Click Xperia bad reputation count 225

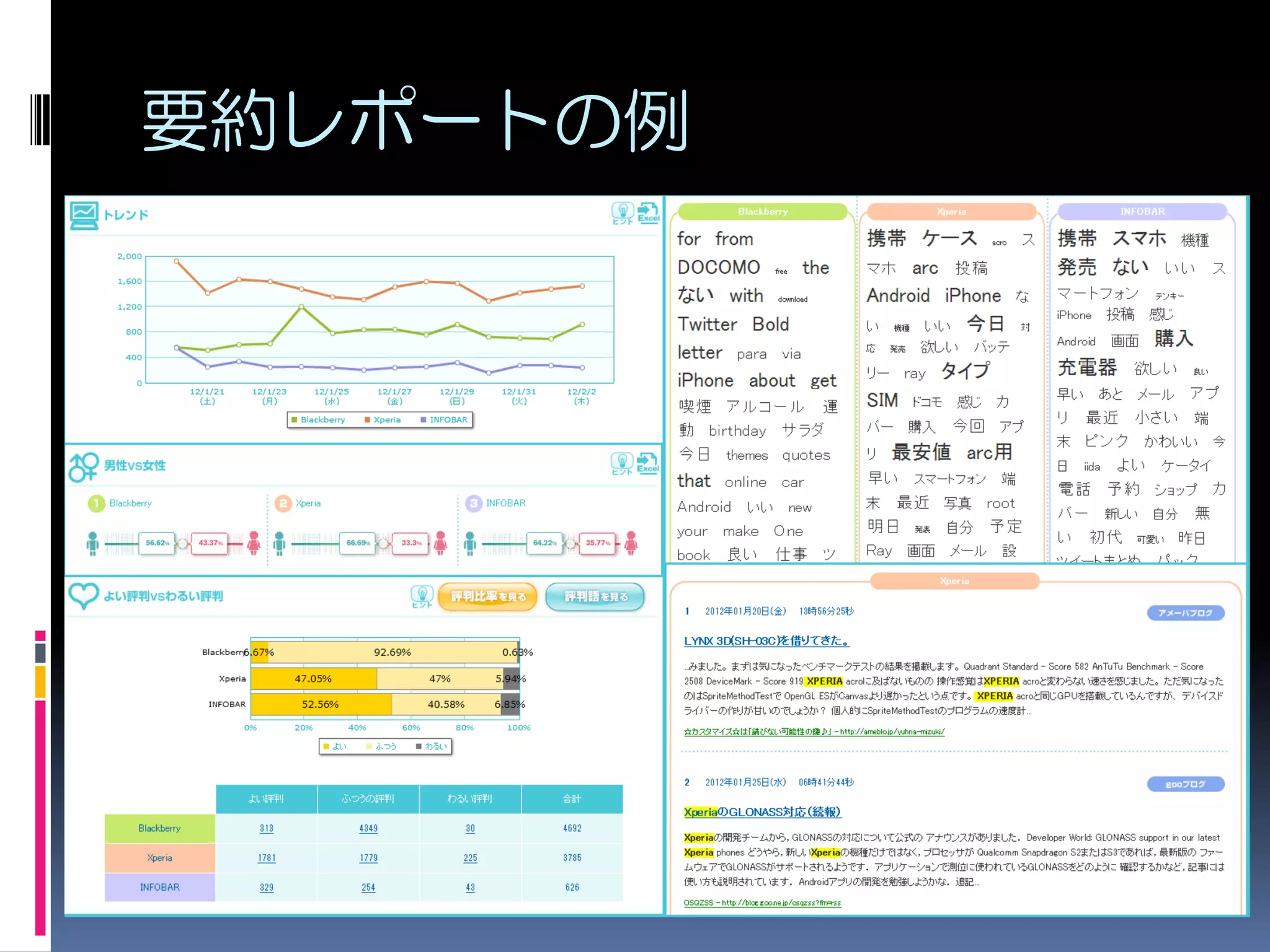tap(471, 858)
